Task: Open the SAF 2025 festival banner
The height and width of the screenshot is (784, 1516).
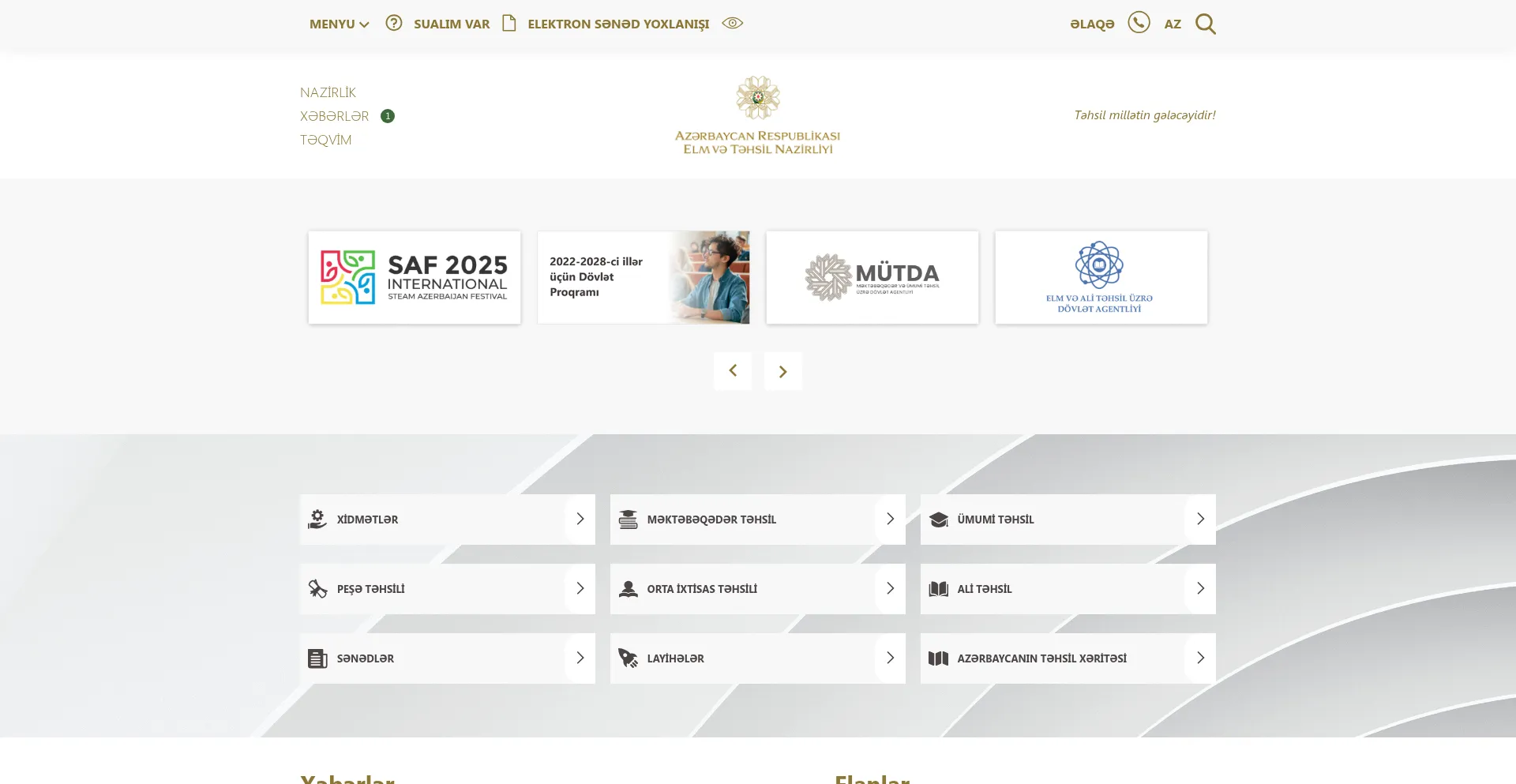Action: [415, 277]
